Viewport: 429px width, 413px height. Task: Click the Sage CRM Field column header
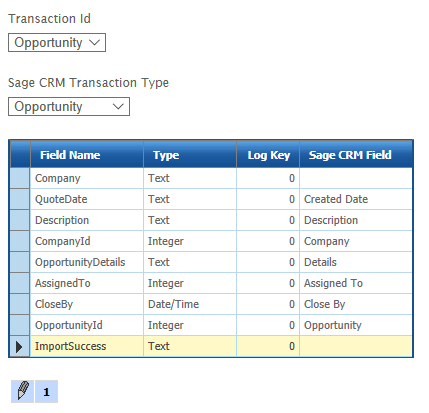356,155
